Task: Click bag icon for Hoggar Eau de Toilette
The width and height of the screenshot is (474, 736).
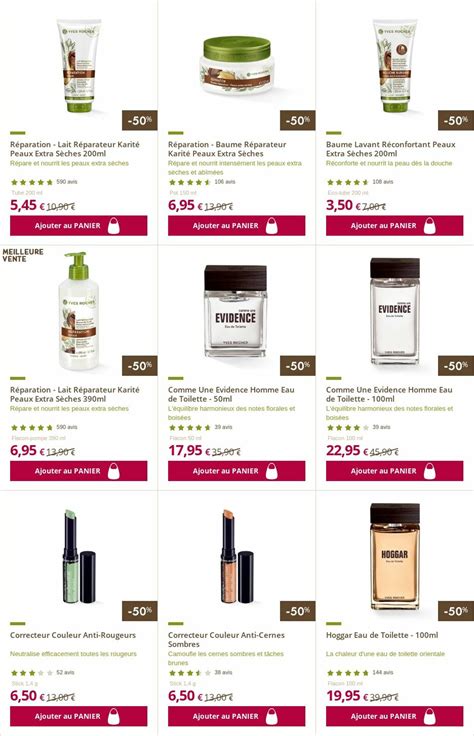Action: click(x=430, y=717)
